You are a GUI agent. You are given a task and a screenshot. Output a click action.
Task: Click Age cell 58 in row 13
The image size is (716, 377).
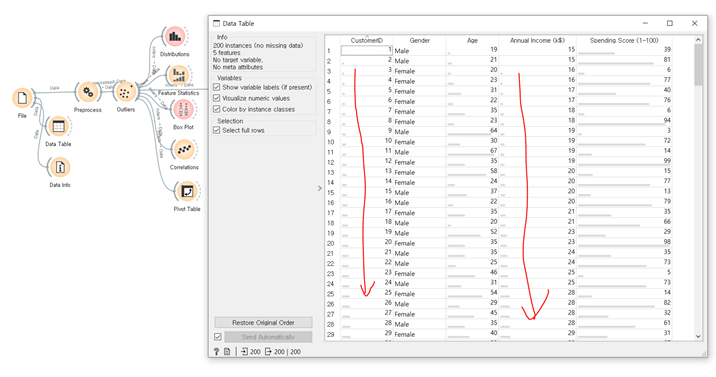pos(472,172)
